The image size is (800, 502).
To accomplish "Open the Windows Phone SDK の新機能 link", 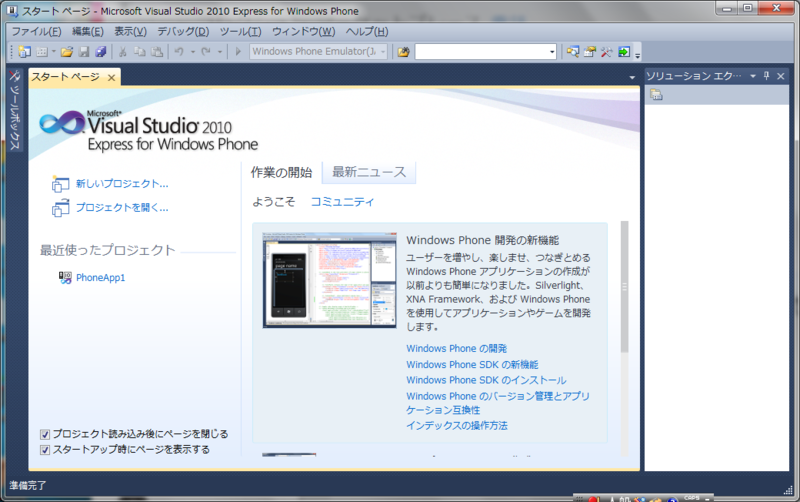I will click(x=472, y=365).
